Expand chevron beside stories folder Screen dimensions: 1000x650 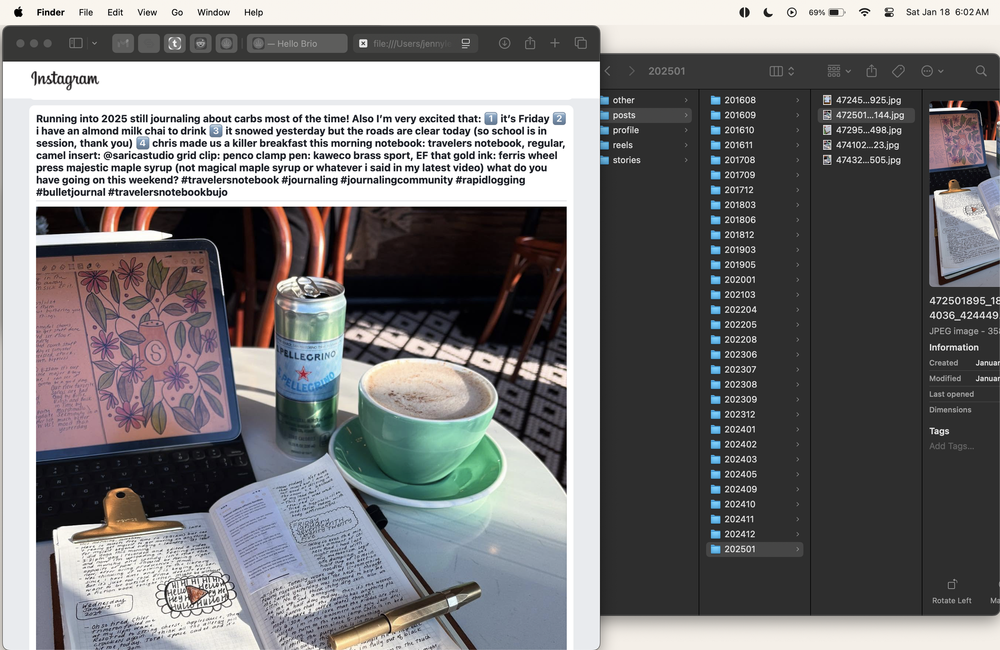click(x=686, y=160)
